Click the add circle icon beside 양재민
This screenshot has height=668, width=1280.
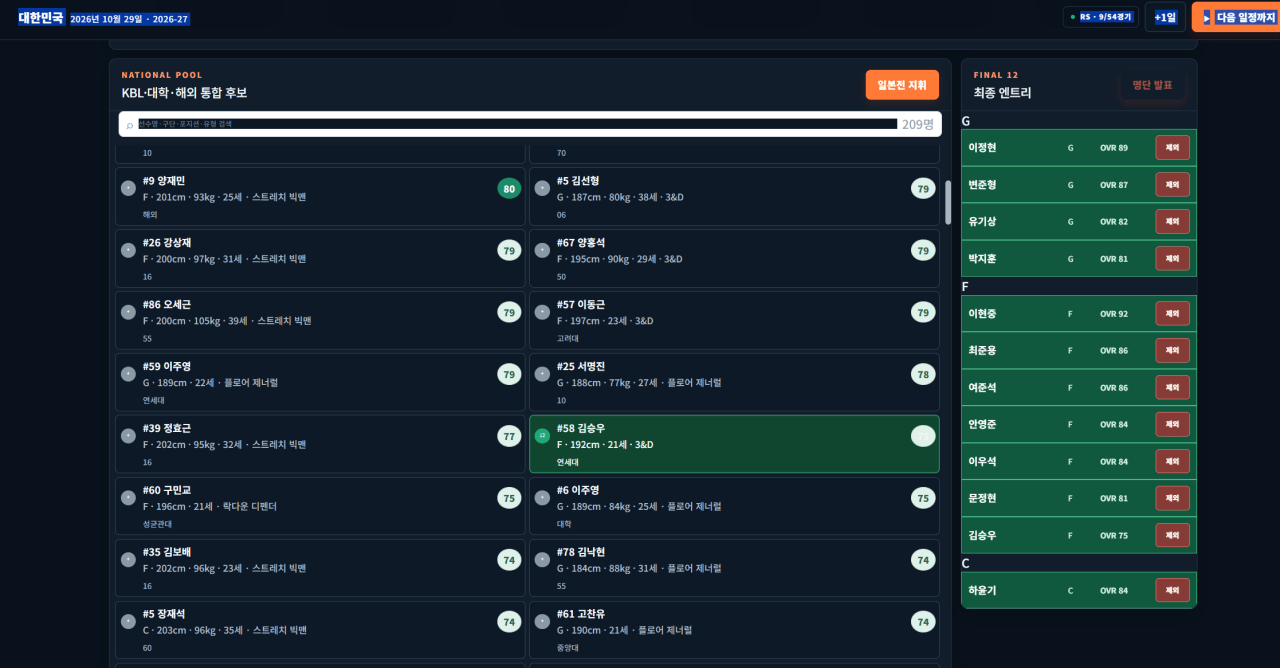tap(128, 188)
